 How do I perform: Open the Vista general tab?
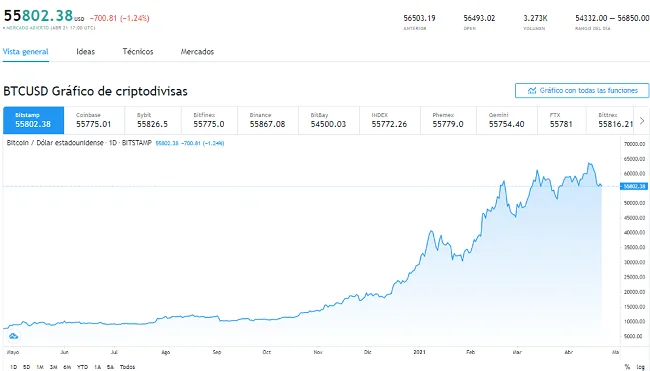pyautogui.click(x=26, y=52)
